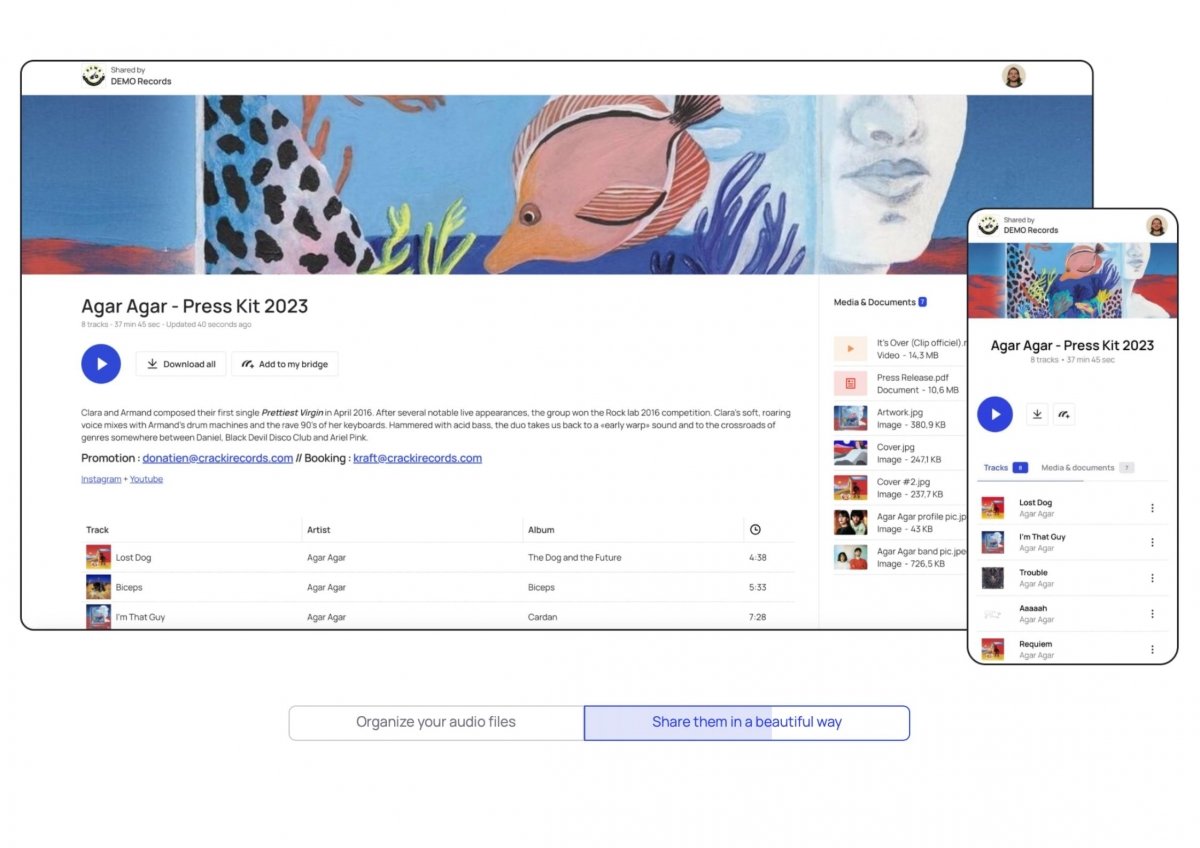Click the bridge icon in the mobile preview
Screen dimensions: 1200x848
pos(1064,414)
